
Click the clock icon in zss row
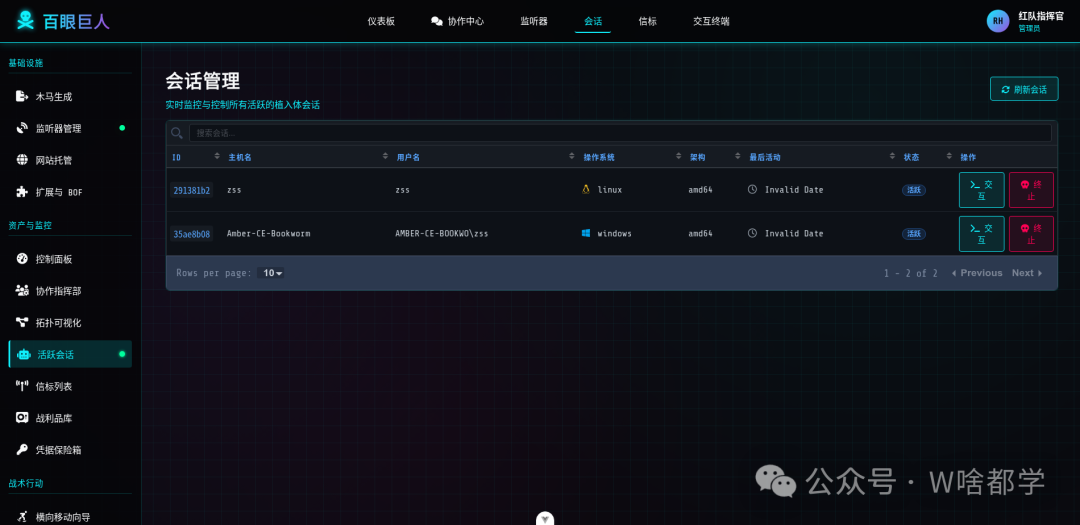point(752,189)
